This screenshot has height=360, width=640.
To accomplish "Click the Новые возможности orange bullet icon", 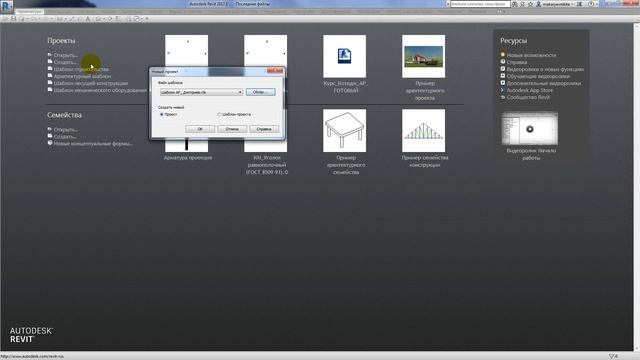I will (x=503, y=54).
